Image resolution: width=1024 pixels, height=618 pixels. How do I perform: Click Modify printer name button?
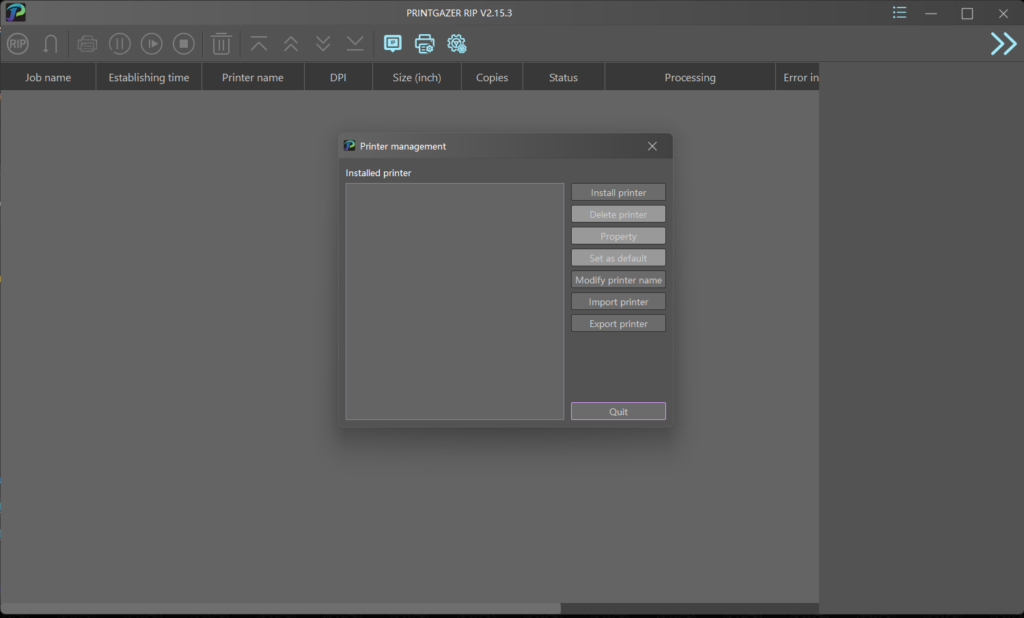(x=618, y=280)
